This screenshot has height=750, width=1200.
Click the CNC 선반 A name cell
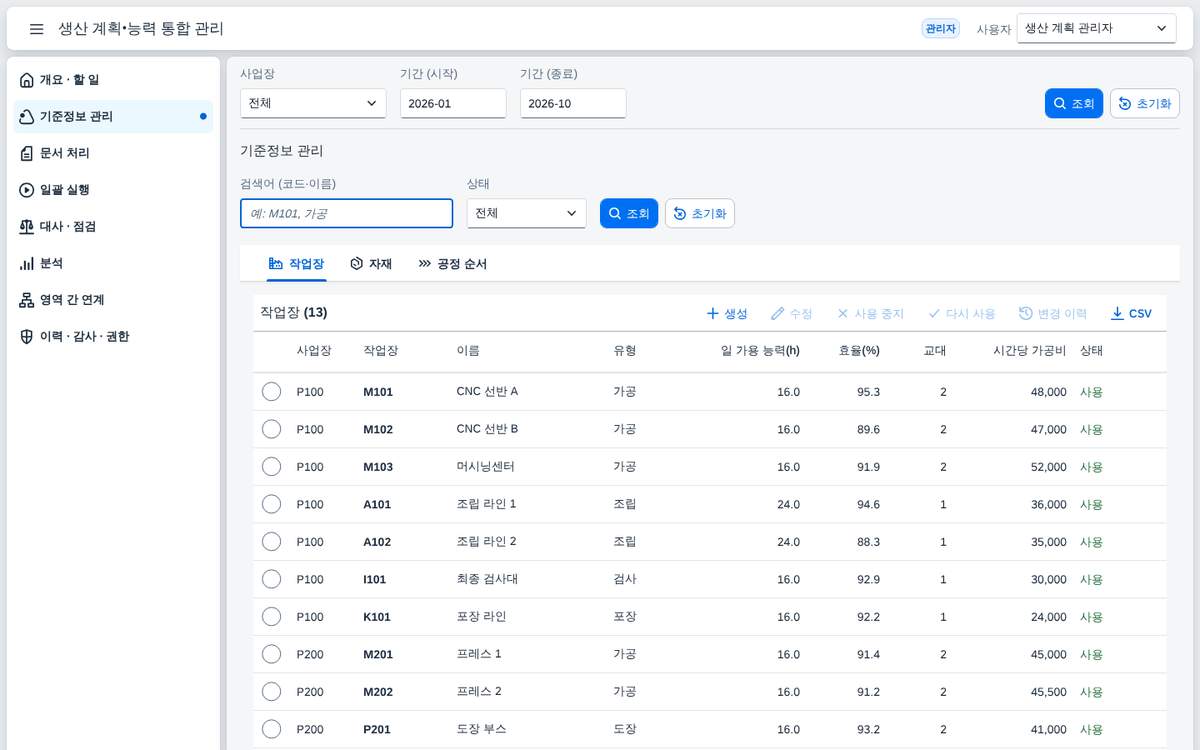tap(487, 392)
